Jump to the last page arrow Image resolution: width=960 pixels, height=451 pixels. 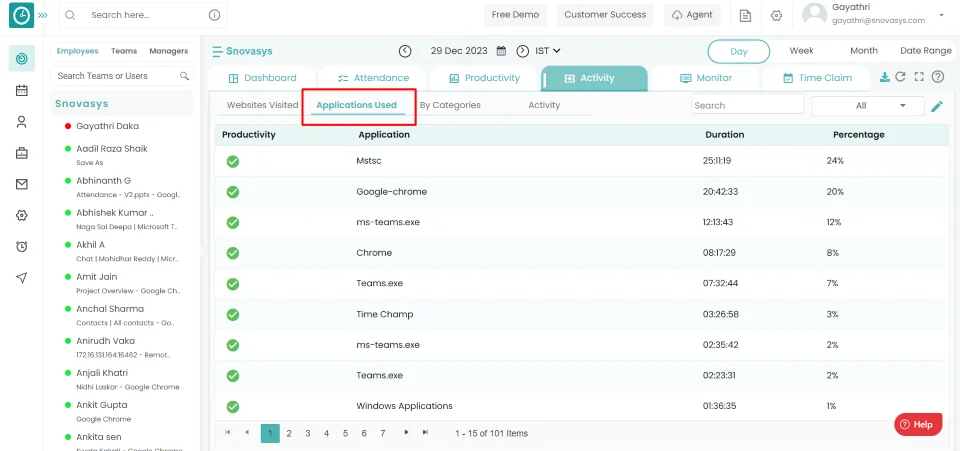point(425,432)
